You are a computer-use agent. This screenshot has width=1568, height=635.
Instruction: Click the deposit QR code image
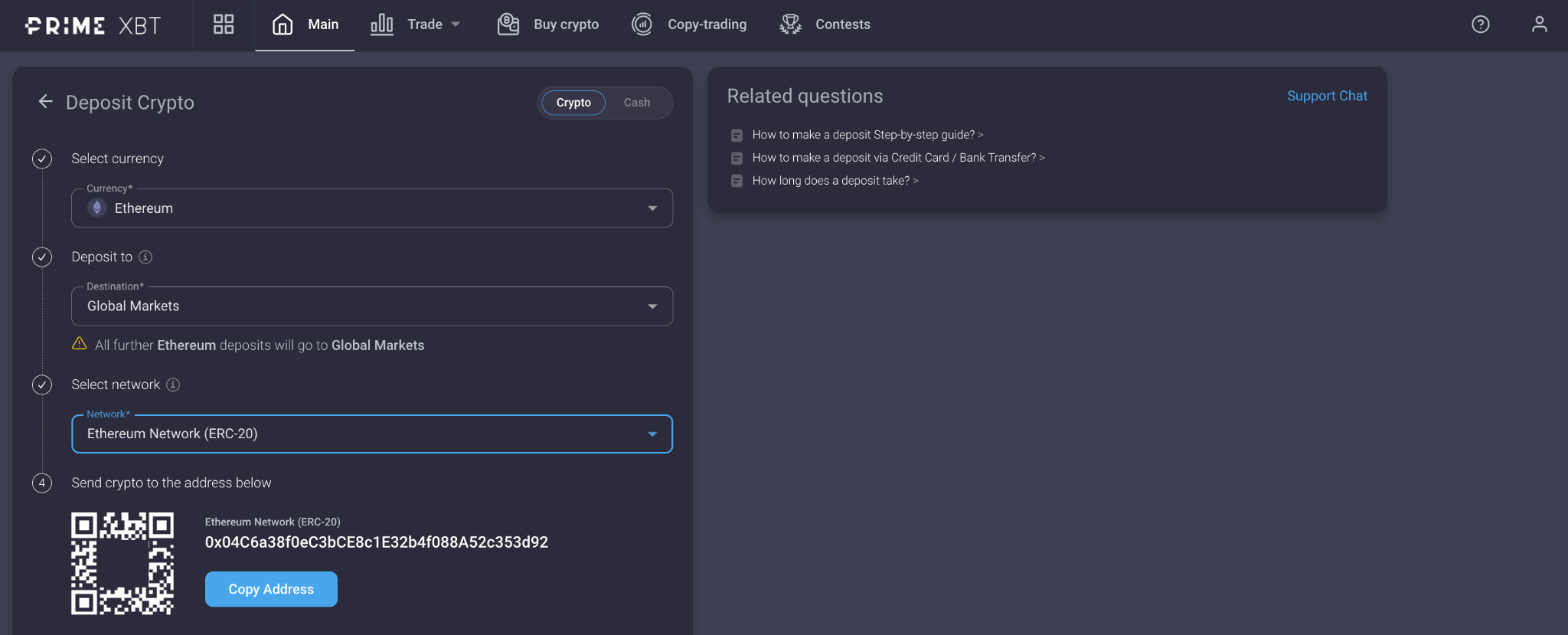coord(122,564)
